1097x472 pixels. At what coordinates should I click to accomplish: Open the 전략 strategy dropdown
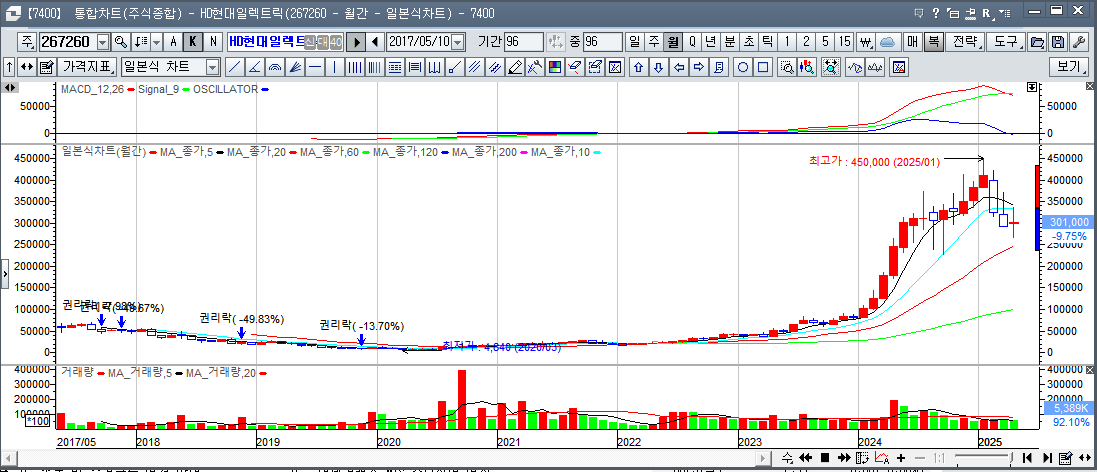point(965,42)
